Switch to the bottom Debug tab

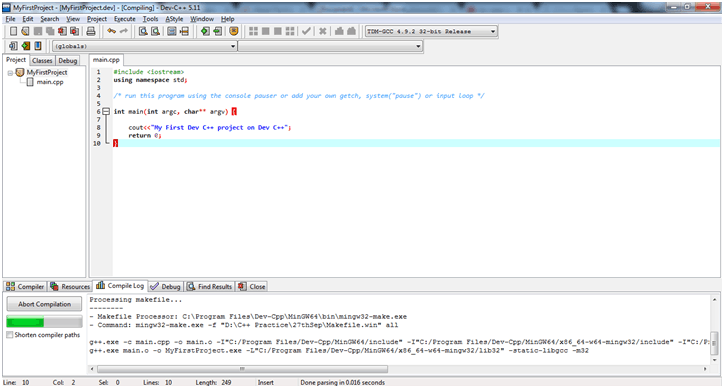[165, 286]
